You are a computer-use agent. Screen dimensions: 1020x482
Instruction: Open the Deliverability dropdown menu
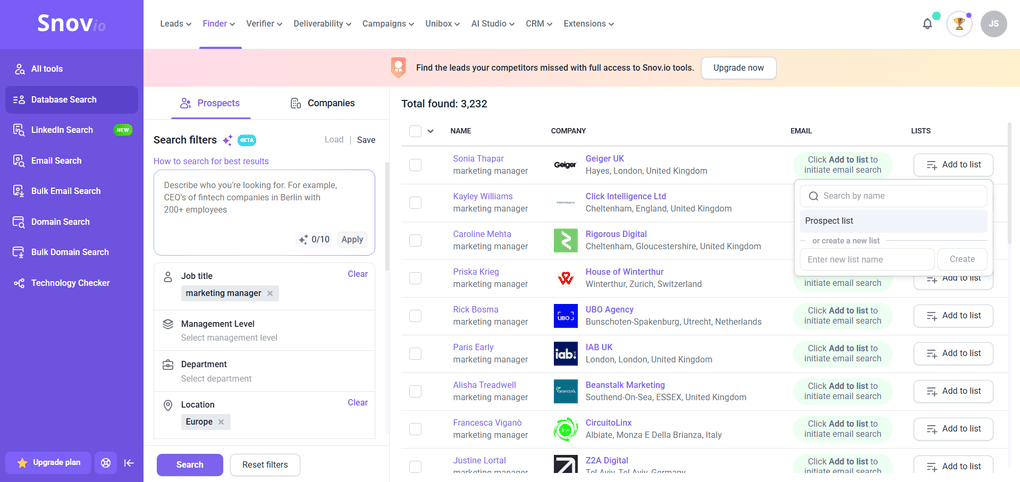(x=322, y=24)
